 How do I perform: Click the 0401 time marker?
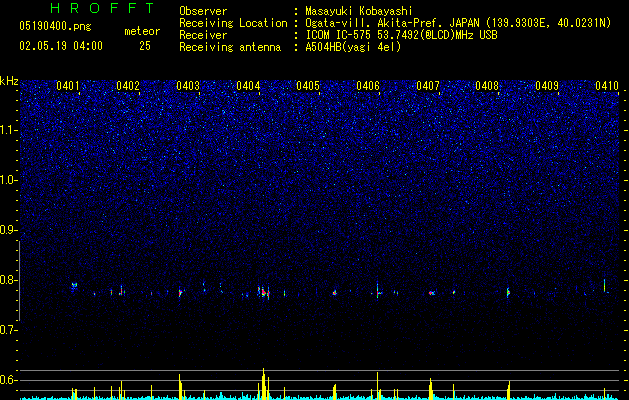tap(68, 86)
